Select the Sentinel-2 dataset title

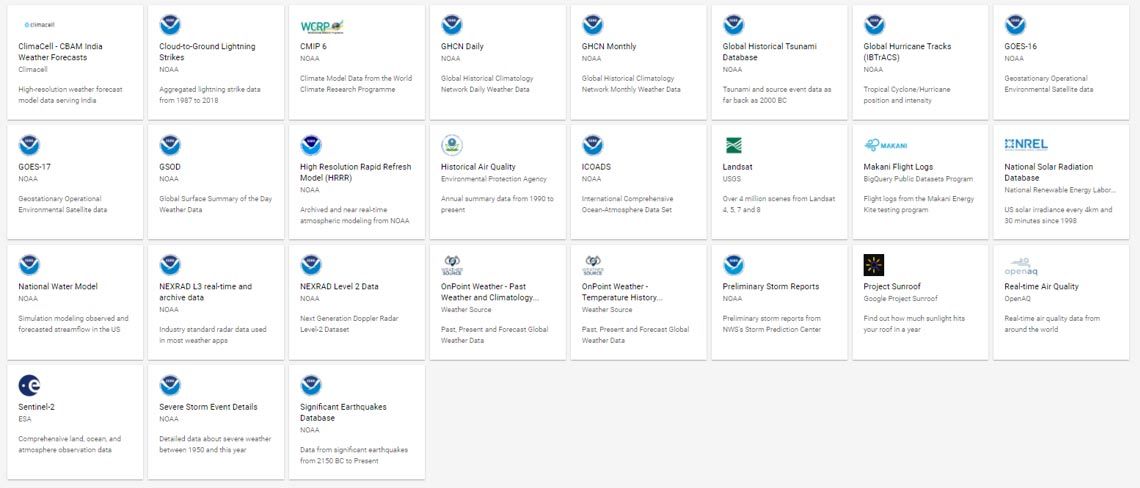click(36, 407)
